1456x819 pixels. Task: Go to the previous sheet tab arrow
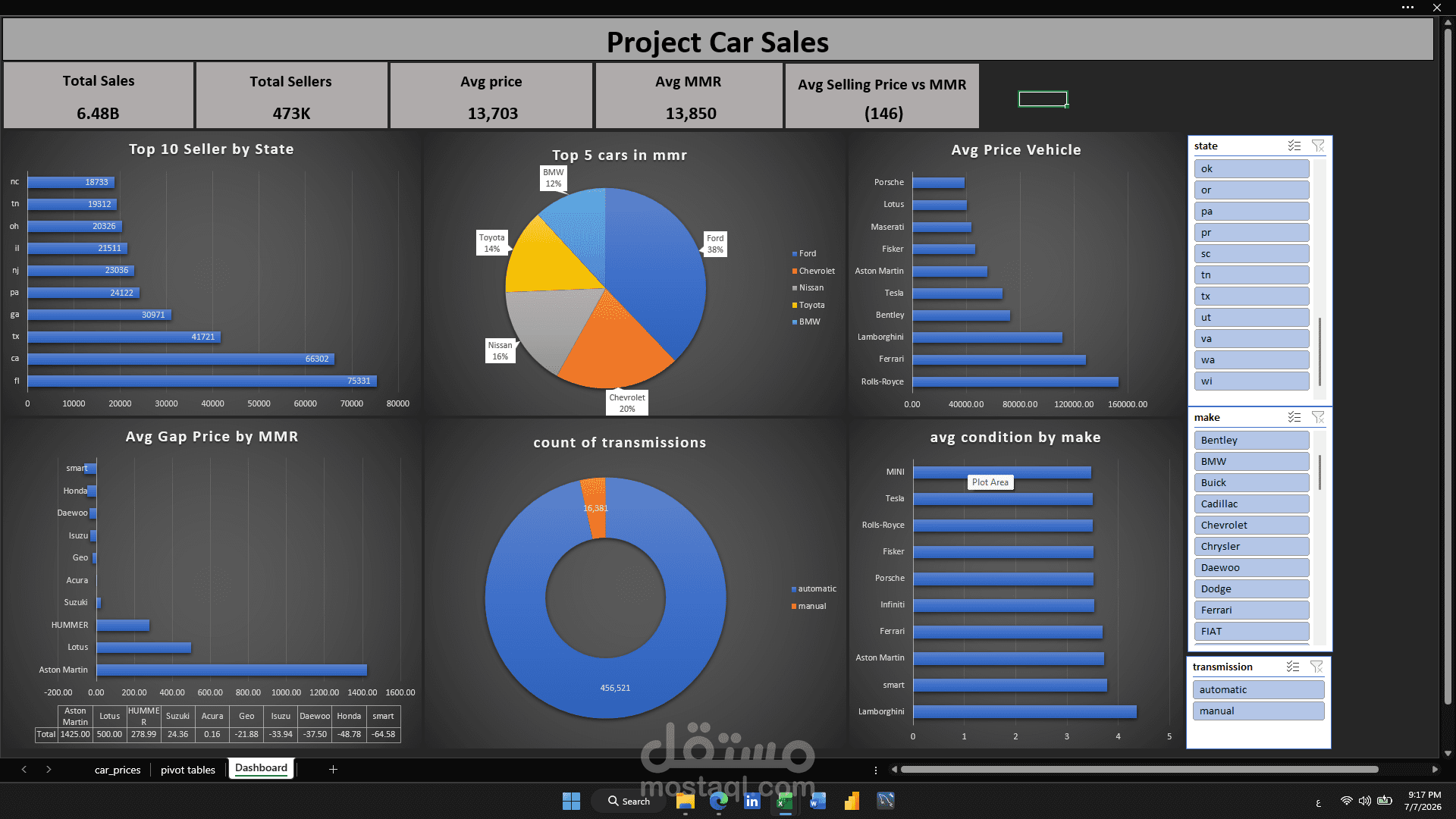point(24,769)
